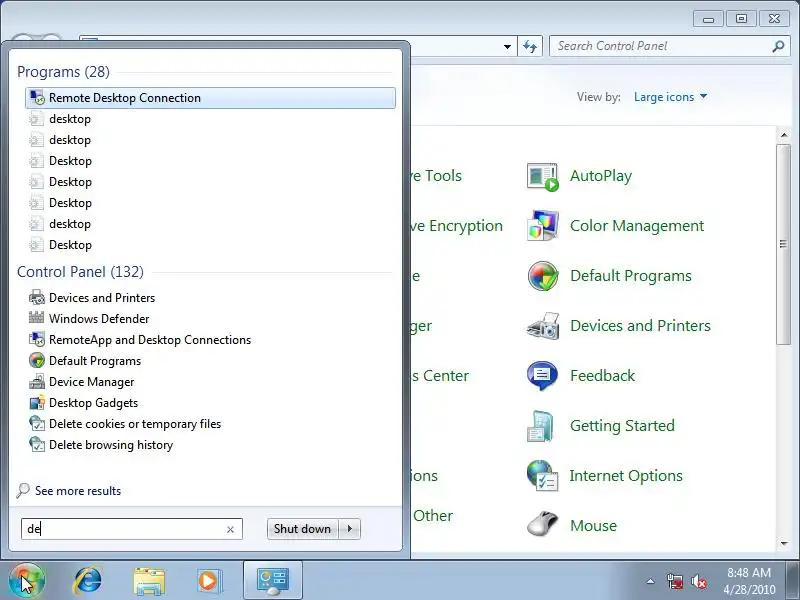Show hidden tray icons arrow

coord(651,581)
